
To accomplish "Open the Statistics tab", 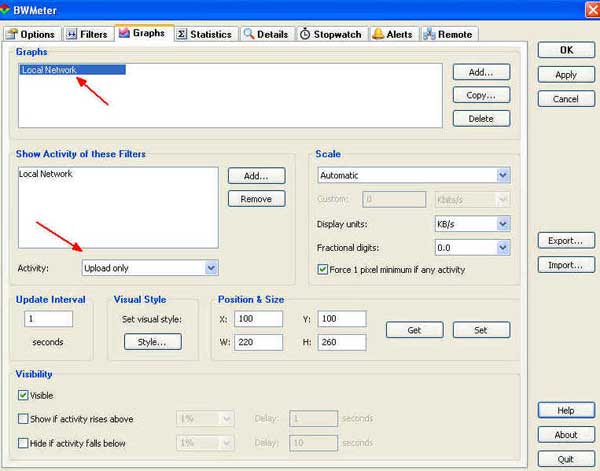I will [x=206, y=34].
